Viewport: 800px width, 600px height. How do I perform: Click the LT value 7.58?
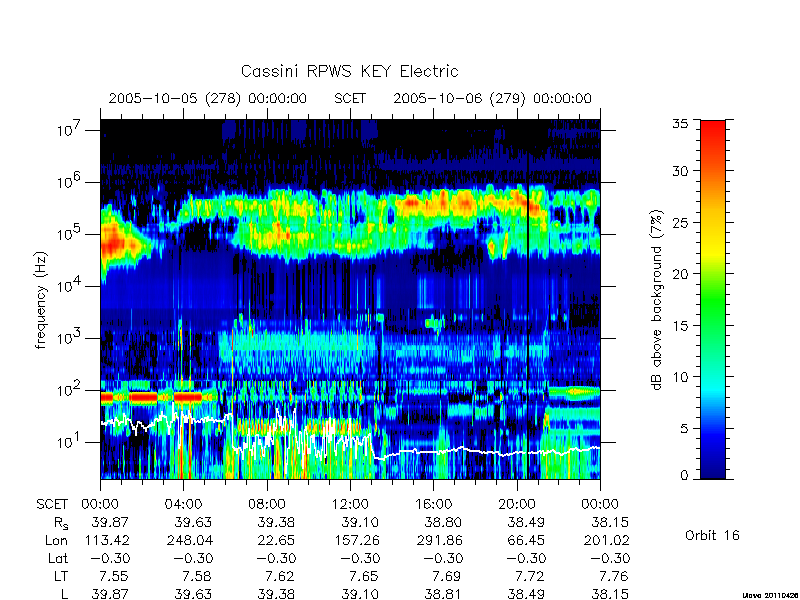[x=197, y=576]
